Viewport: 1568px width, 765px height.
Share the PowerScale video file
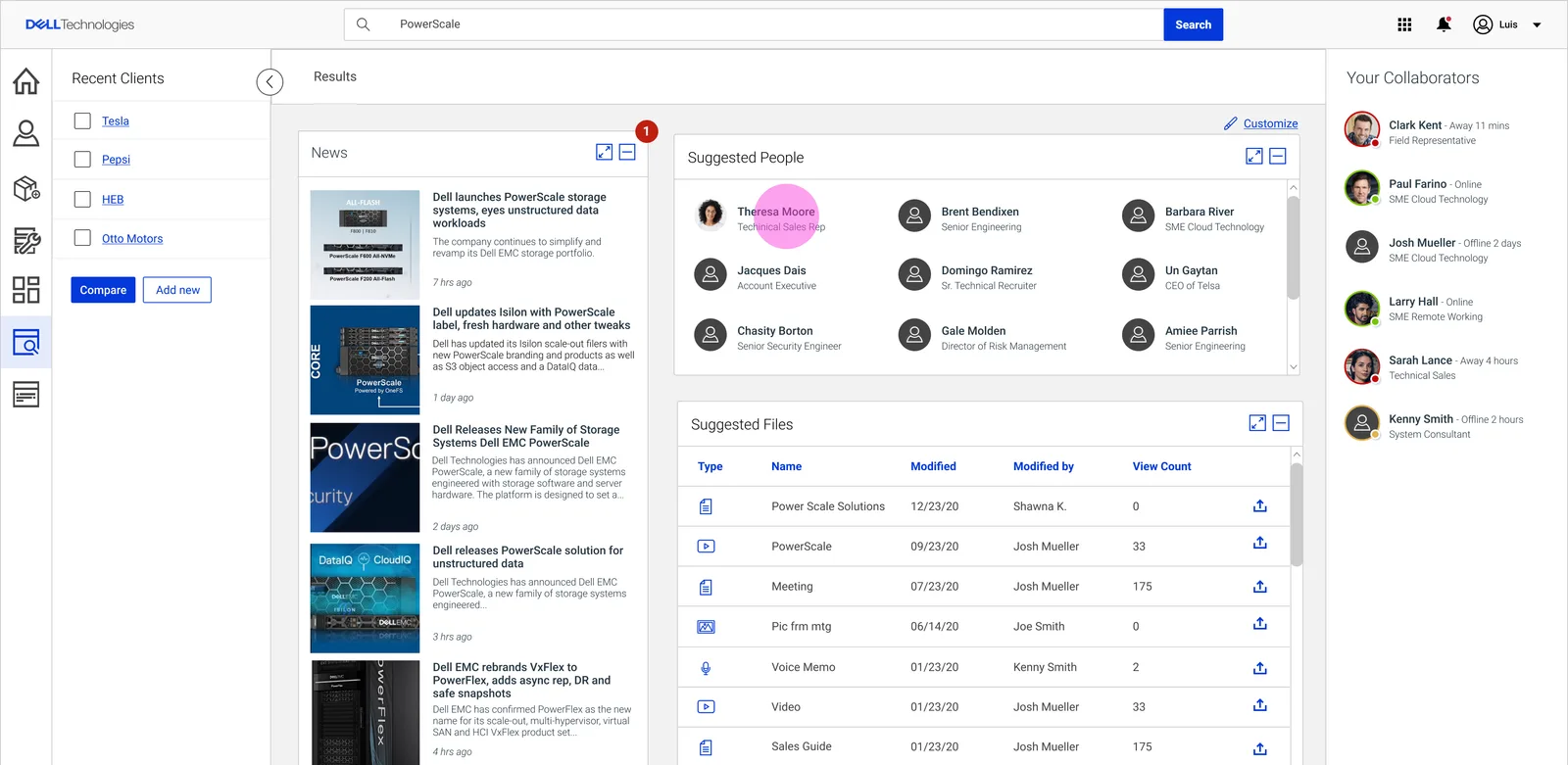tap(1260, 543)
